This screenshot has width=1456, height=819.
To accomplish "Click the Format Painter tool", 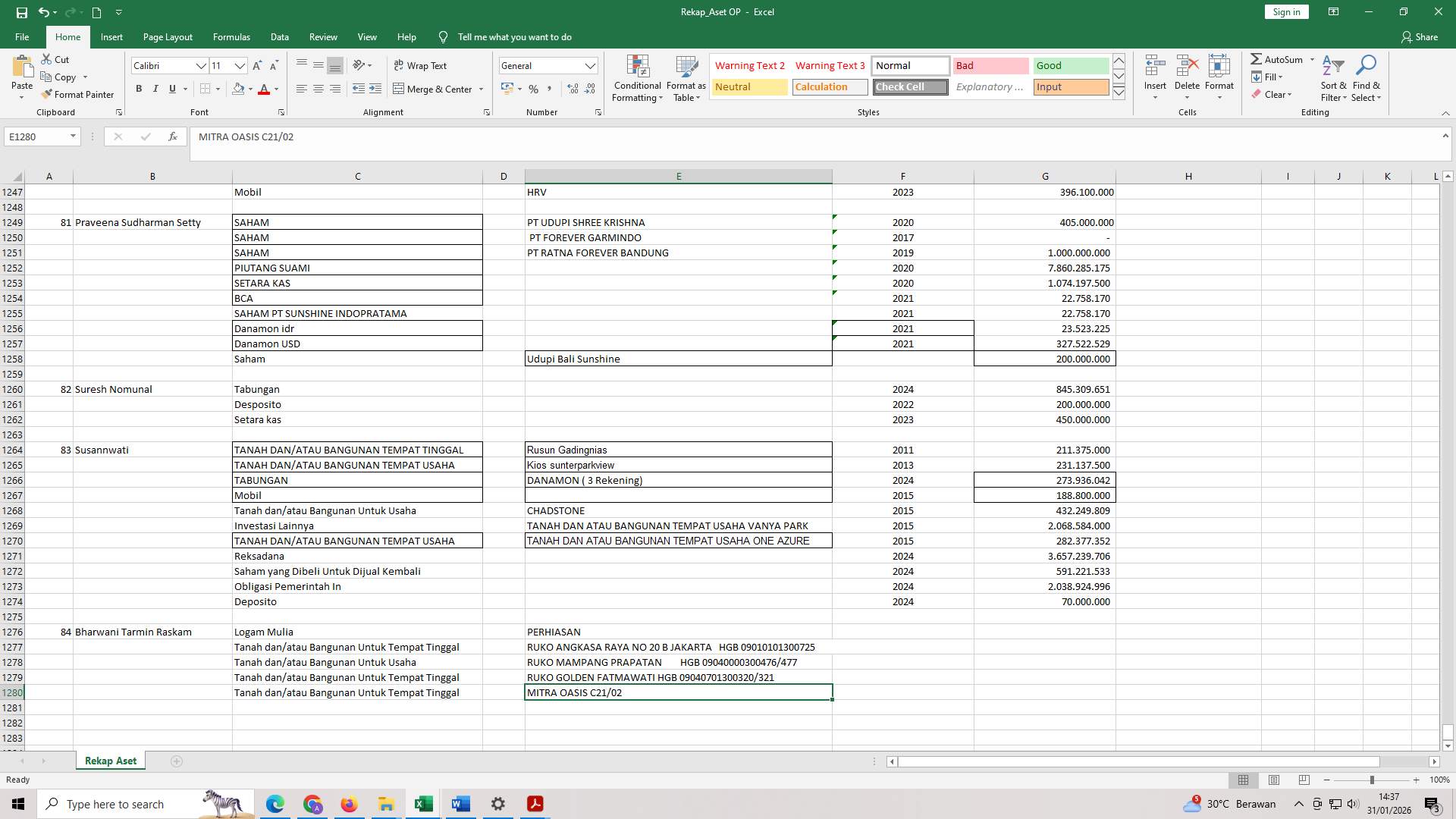I will (x=78, y=94).
